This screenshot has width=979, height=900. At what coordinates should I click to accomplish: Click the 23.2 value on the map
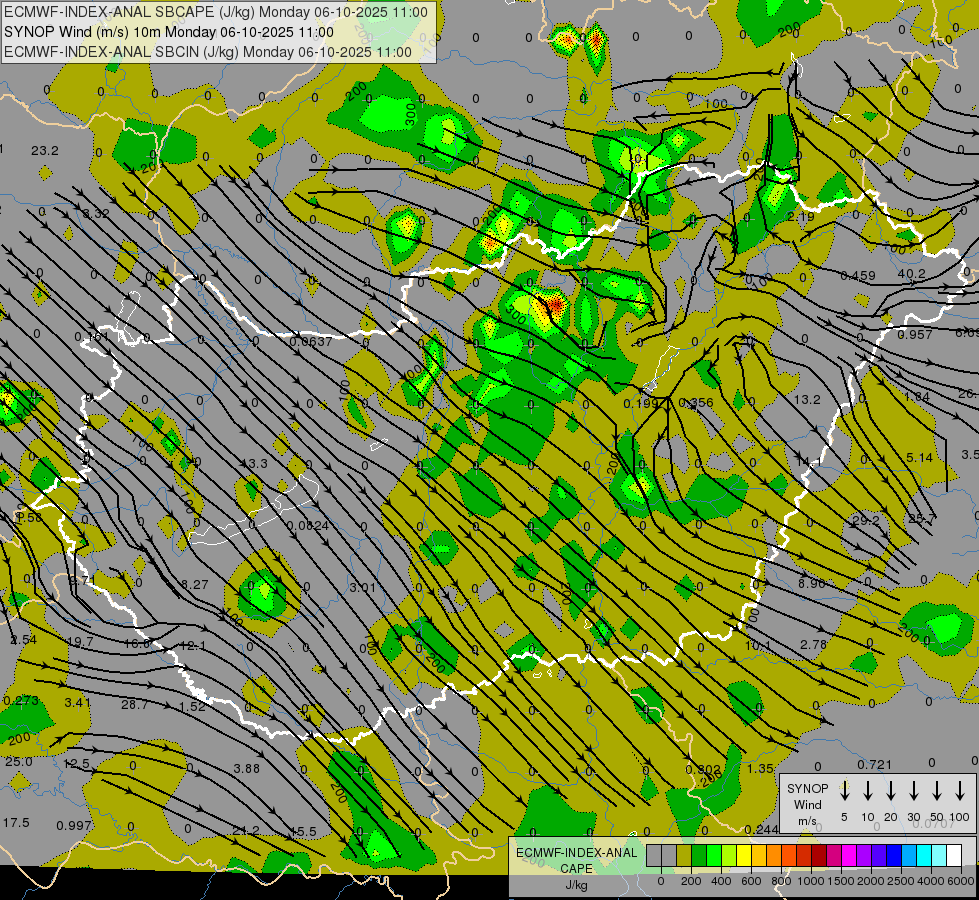pyautogui.click(x=45, y=150)
